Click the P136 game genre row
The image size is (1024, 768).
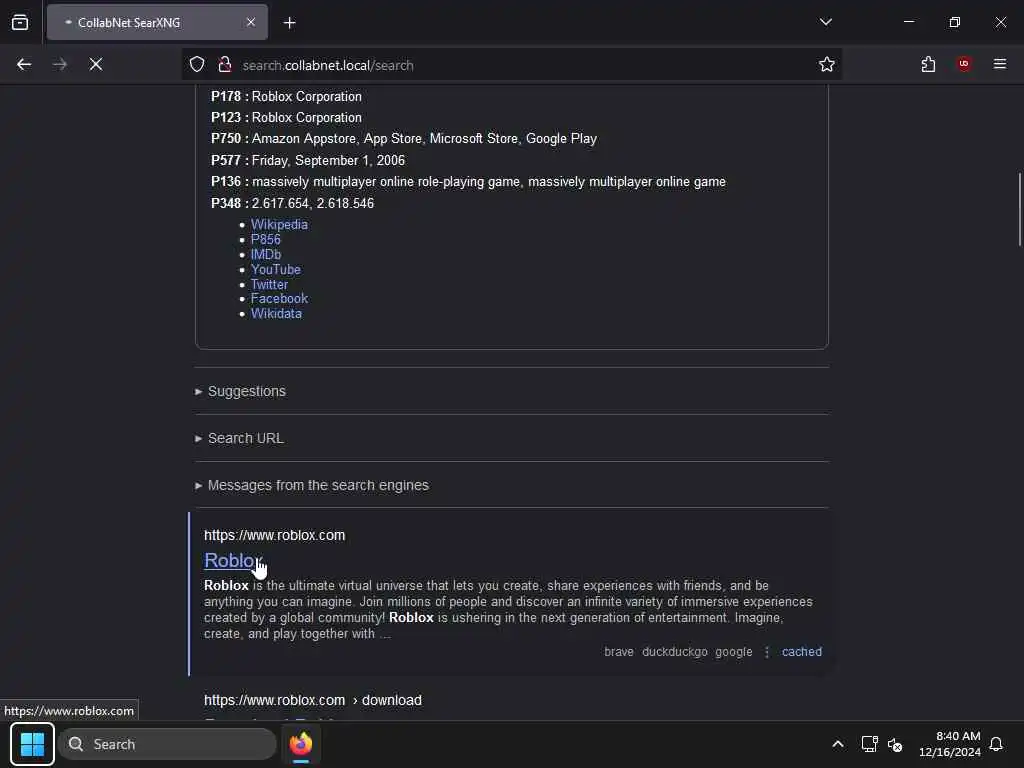pos(468,182)
